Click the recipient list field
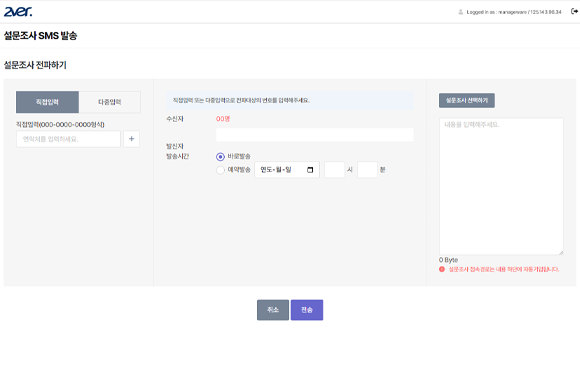This screenshot has width=580, height=390. coord(315,135)
